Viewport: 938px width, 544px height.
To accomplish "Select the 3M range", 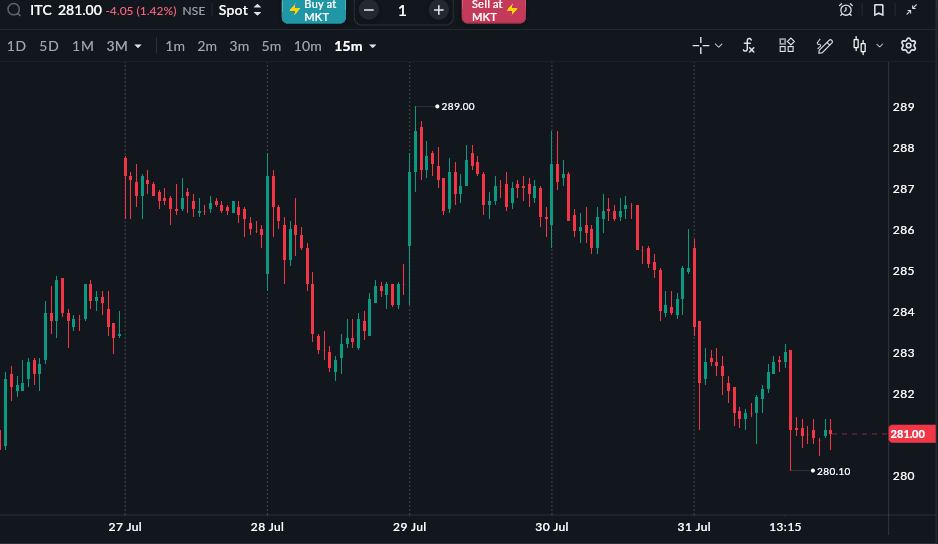I will (117, 46).
